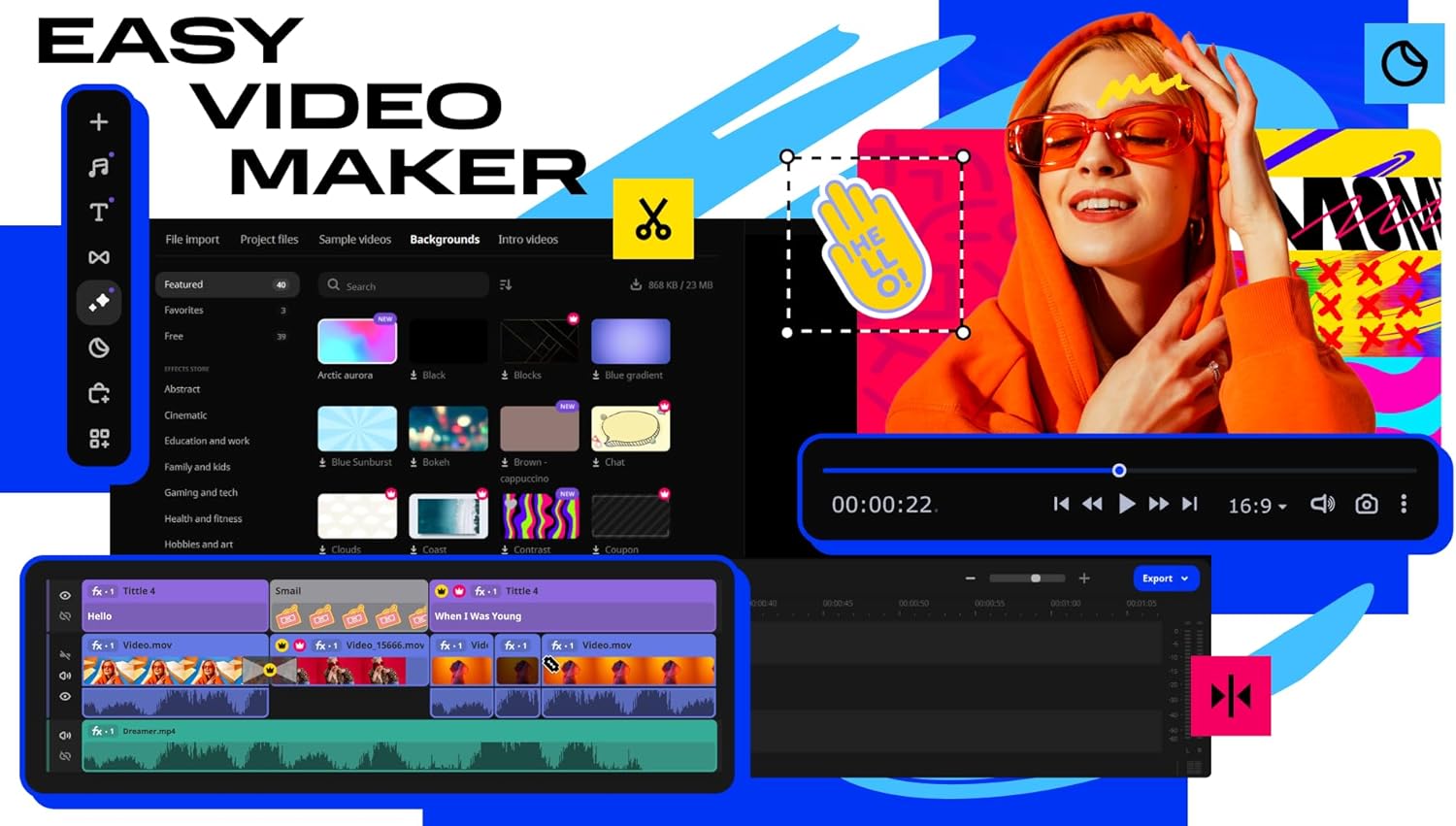The height and width of the screenshot is (826, 1456).
Task: Click the player progress slider handle
Action: [x=1119, y=471]
